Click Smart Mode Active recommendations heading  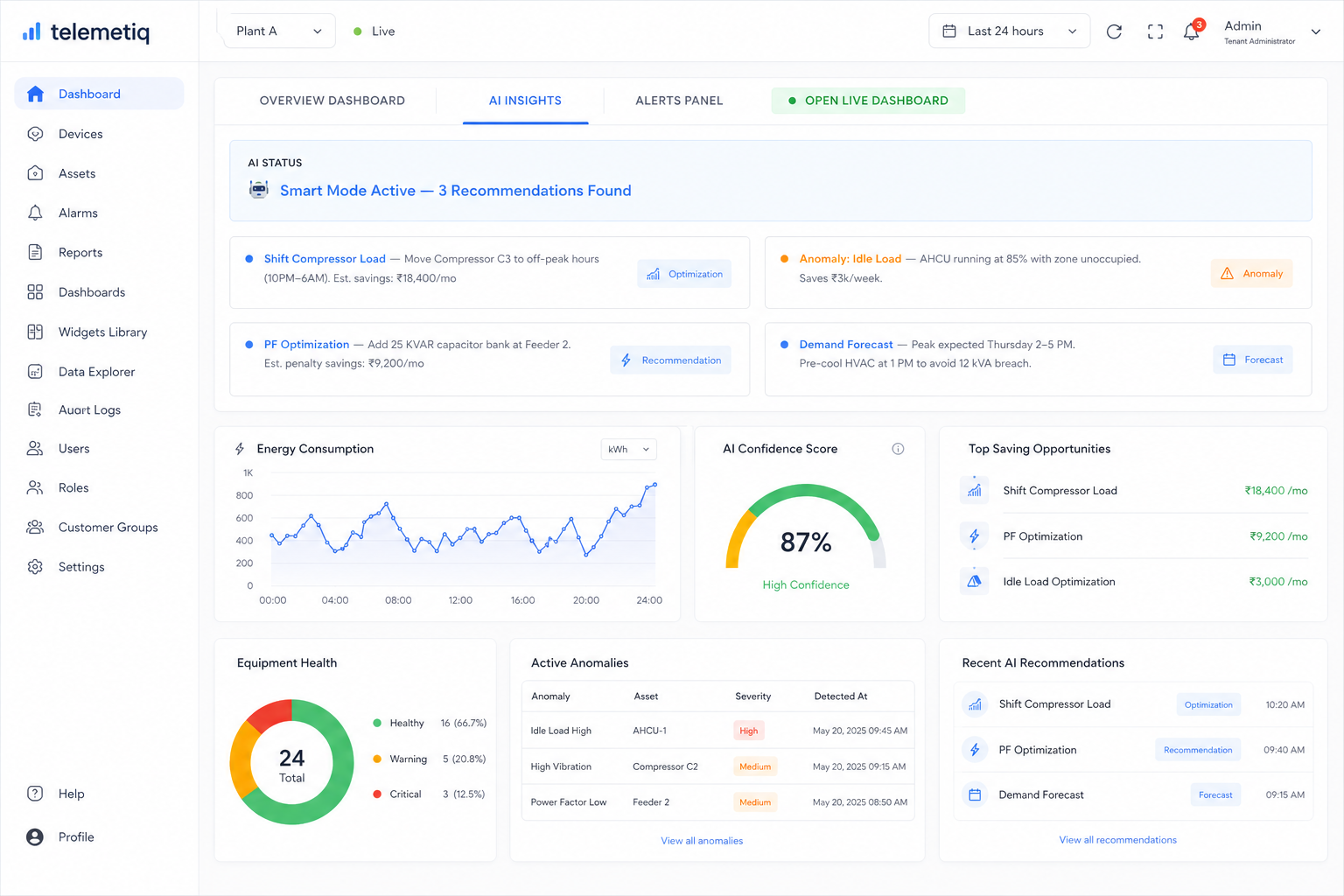pos(455,191)
